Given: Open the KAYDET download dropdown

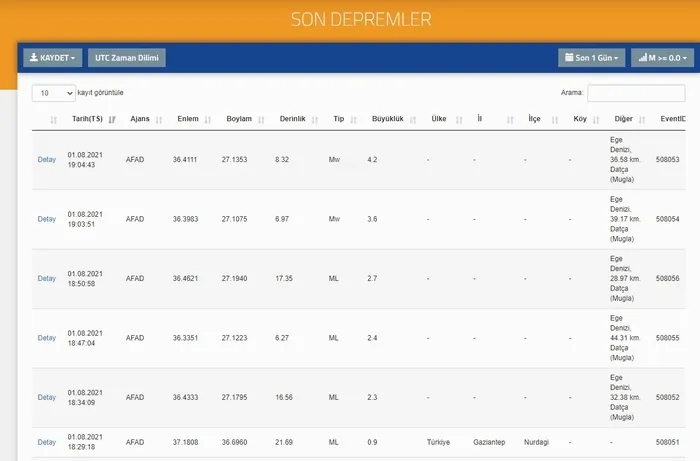Looking at the screenshot, I should [53, 58].
